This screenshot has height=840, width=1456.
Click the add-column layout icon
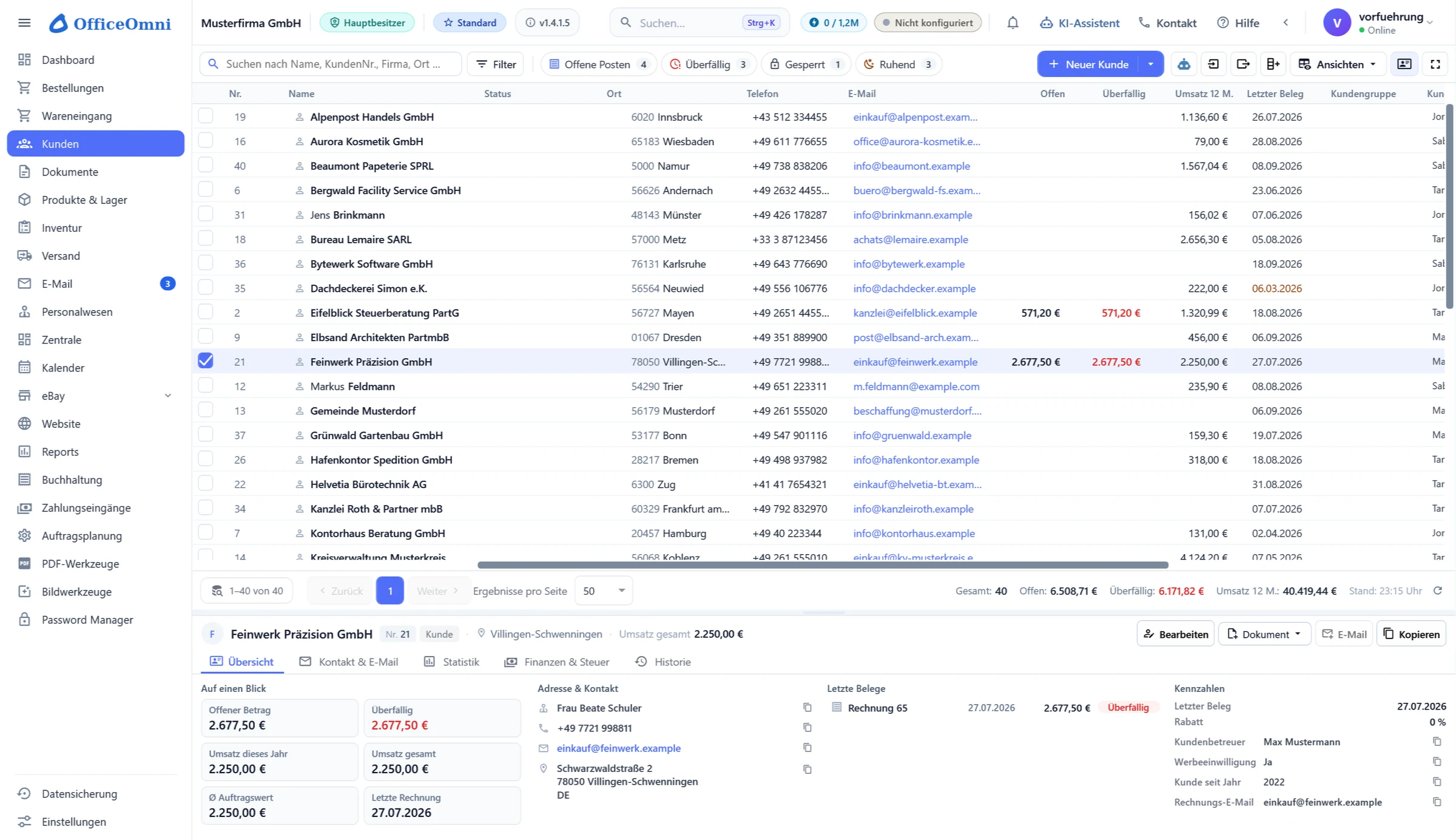coord(1273,64)
